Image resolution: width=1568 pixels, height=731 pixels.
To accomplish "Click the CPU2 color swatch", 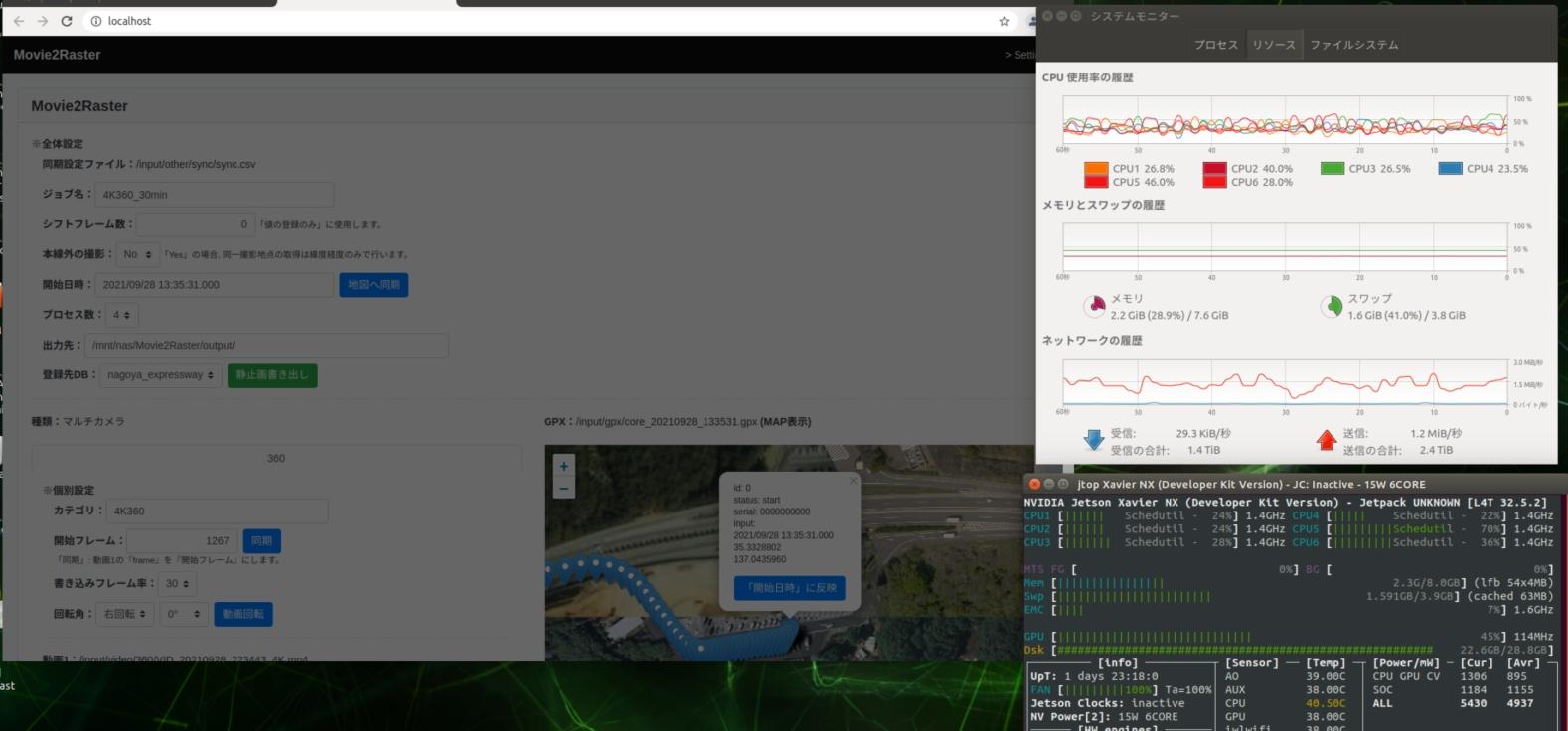I will click(x=1214, y=169).
